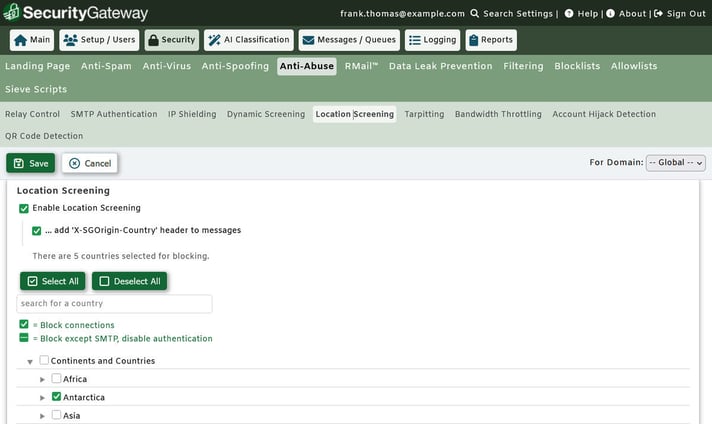Go to Dynamic Screening
The height and width of the screenshot is (424, 712).
(266, 114)
